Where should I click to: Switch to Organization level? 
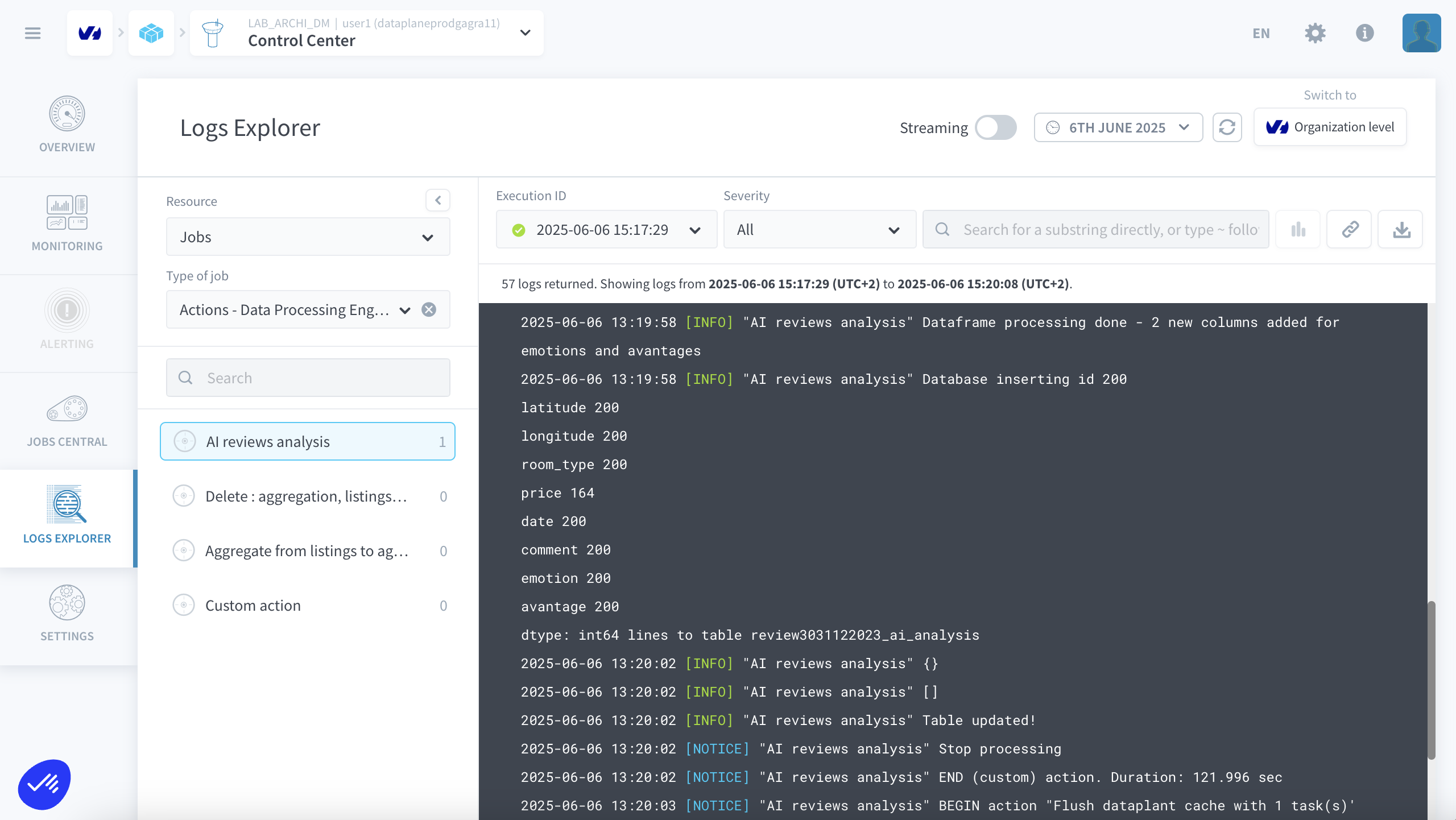(x=1330, y=127)
